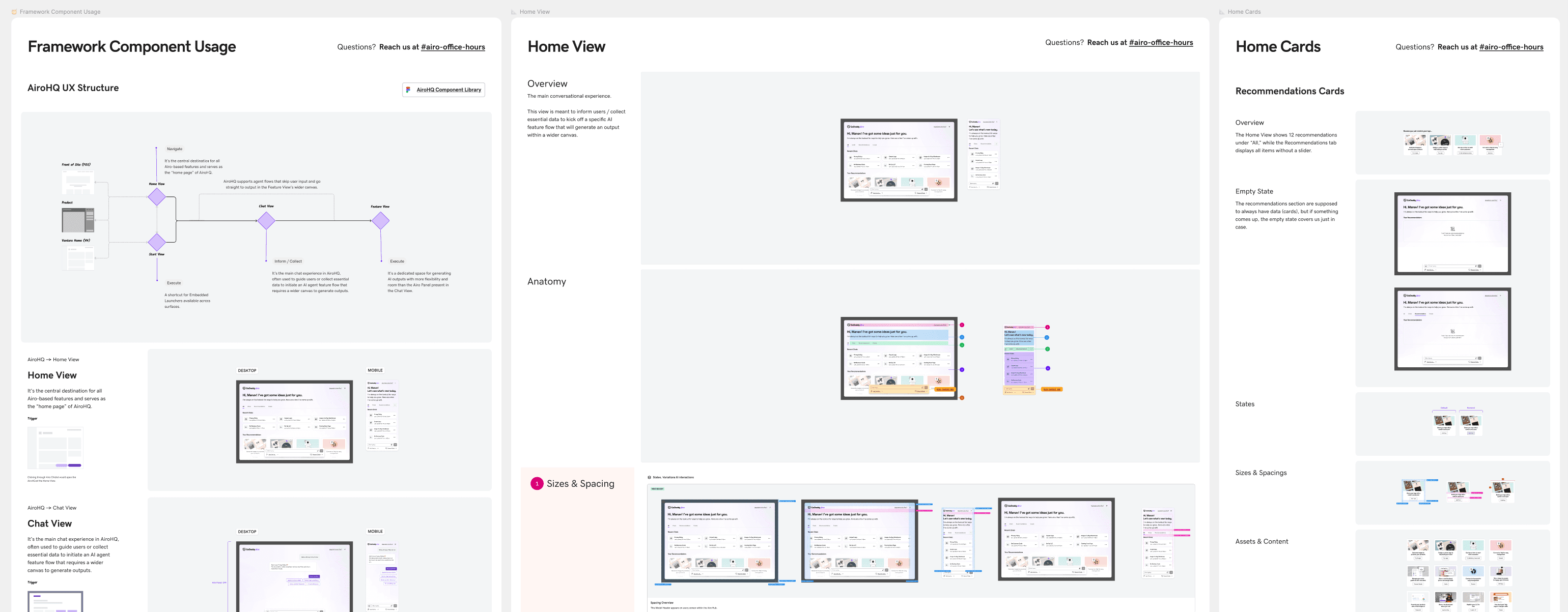Select the Framework Component Usage frame label

(60, 12)
